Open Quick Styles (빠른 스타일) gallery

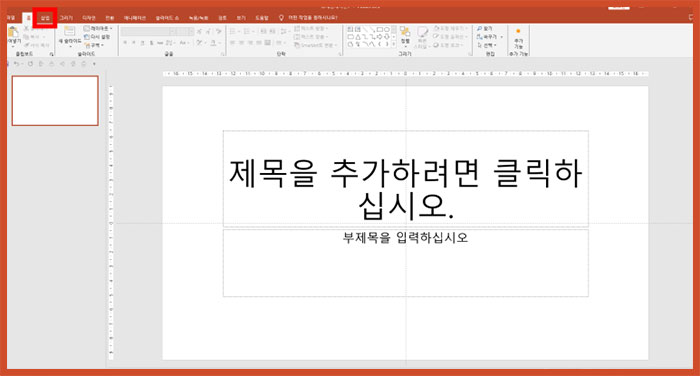(421, 37)
